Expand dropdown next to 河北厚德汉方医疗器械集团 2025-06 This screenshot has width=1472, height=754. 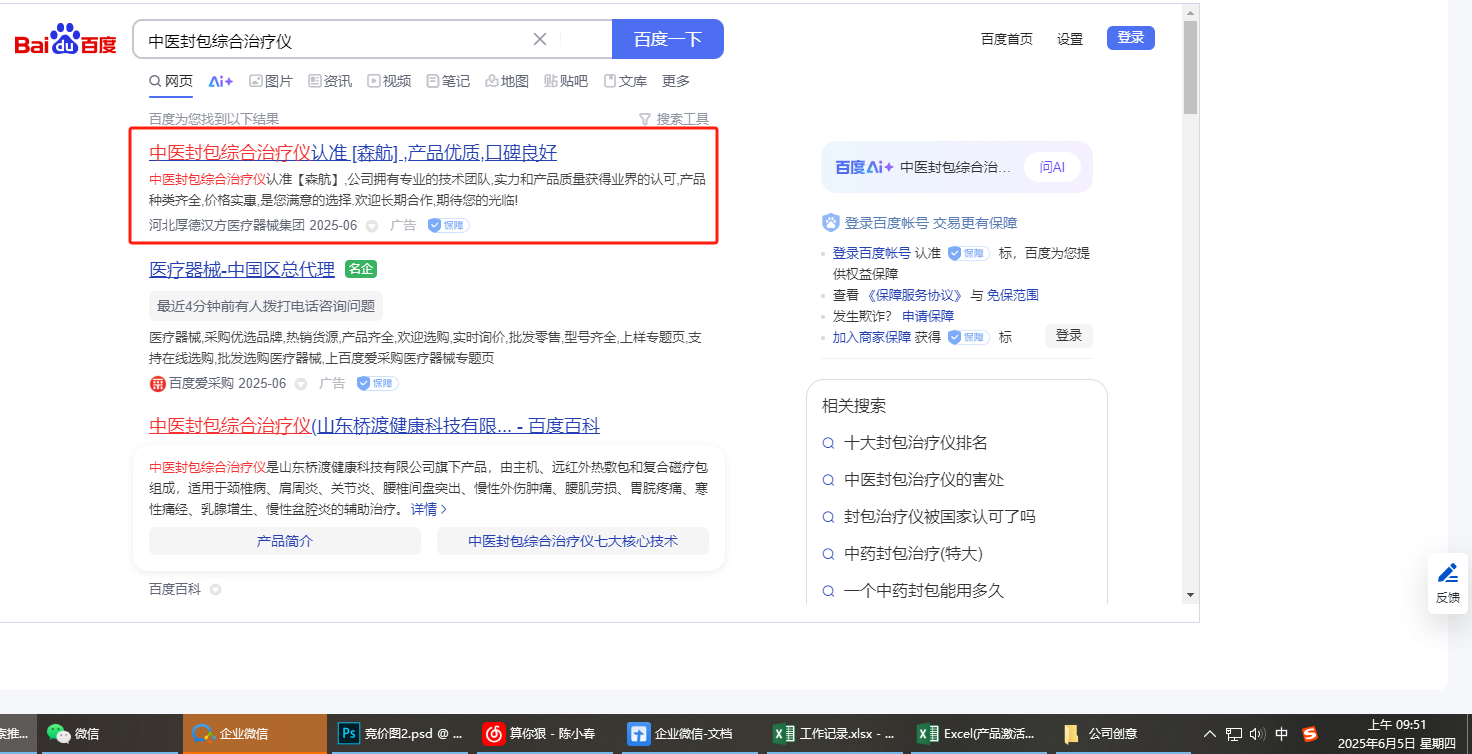point(372,226)
